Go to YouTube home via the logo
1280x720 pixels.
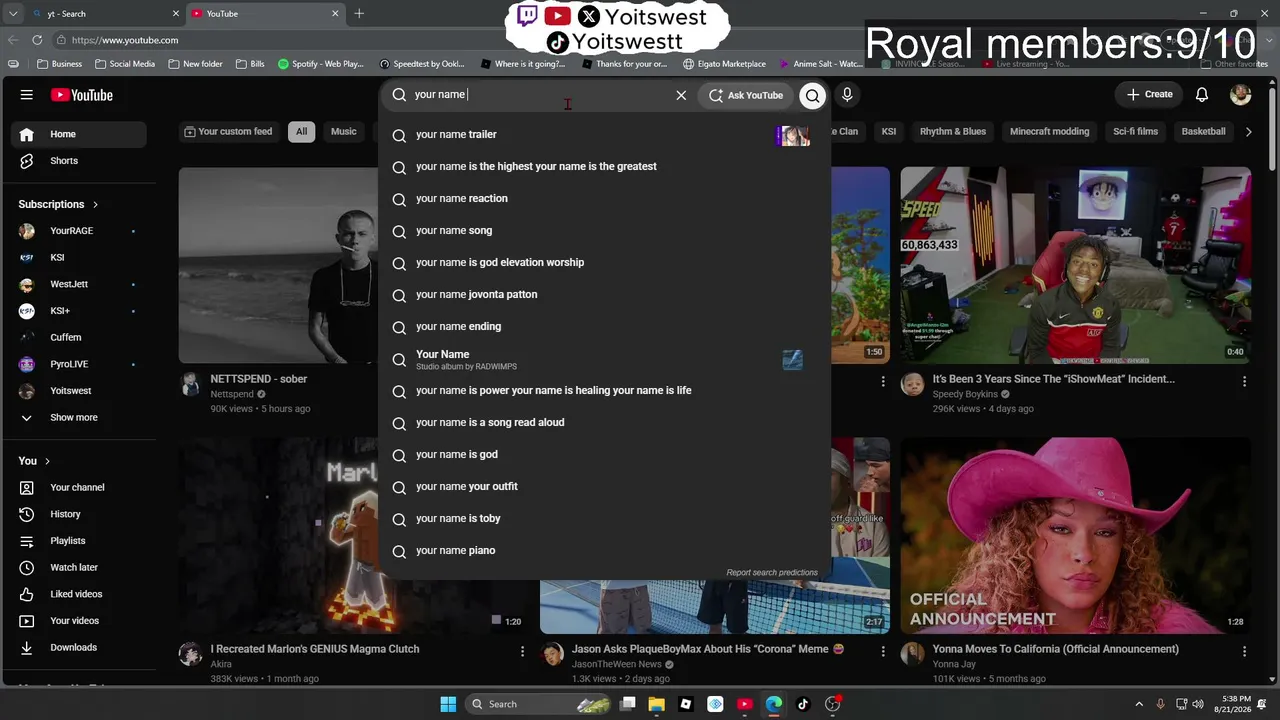coord(82,95)
